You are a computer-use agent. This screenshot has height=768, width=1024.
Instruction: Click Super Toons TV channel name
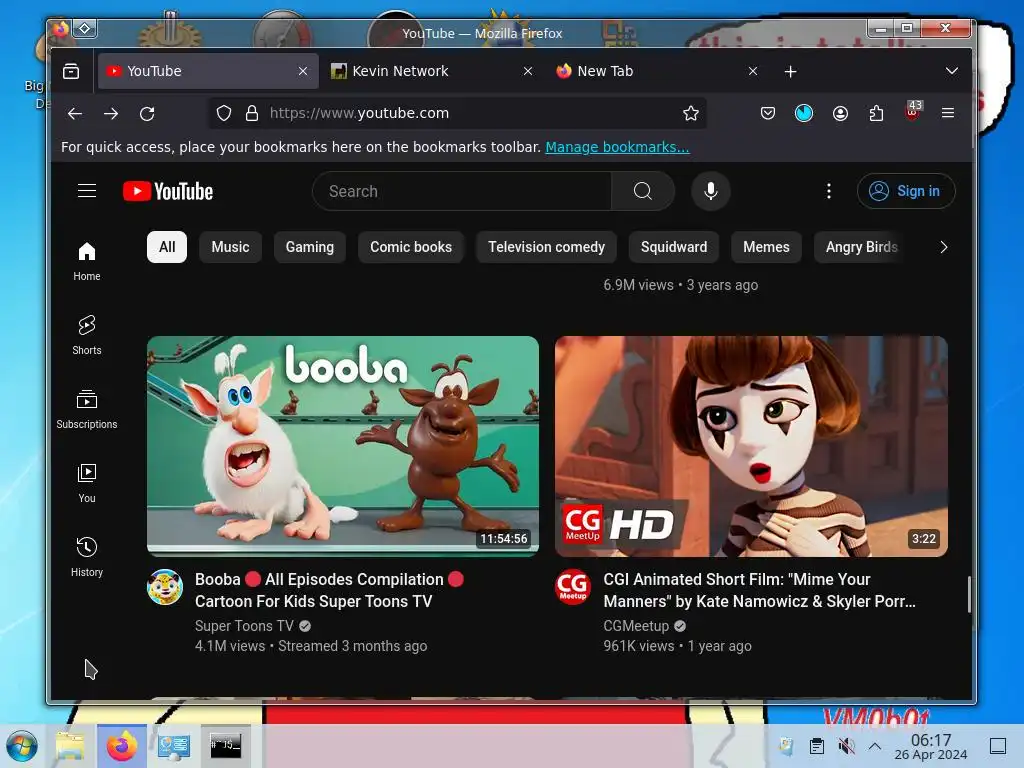pos(244,626)
